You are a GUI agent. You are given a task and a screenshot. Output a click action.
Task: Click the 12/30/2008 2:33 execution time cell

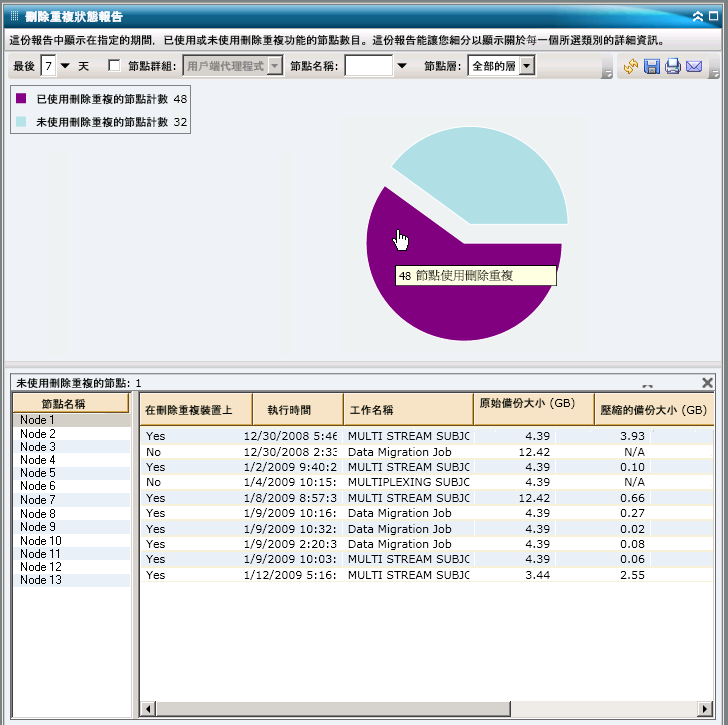(x=290, y=452)
